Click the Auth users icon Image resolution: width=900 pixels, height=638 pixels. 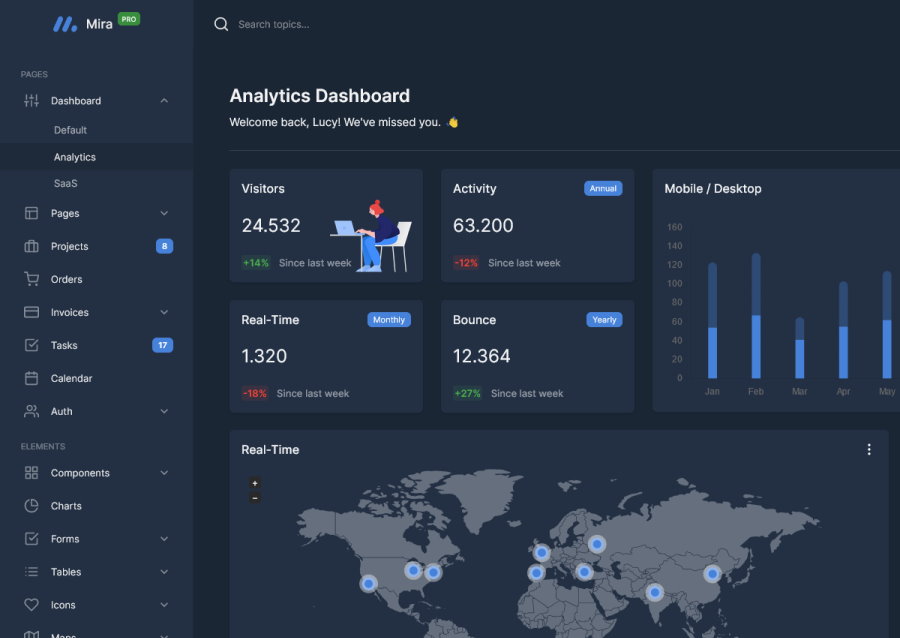[29, 411]
